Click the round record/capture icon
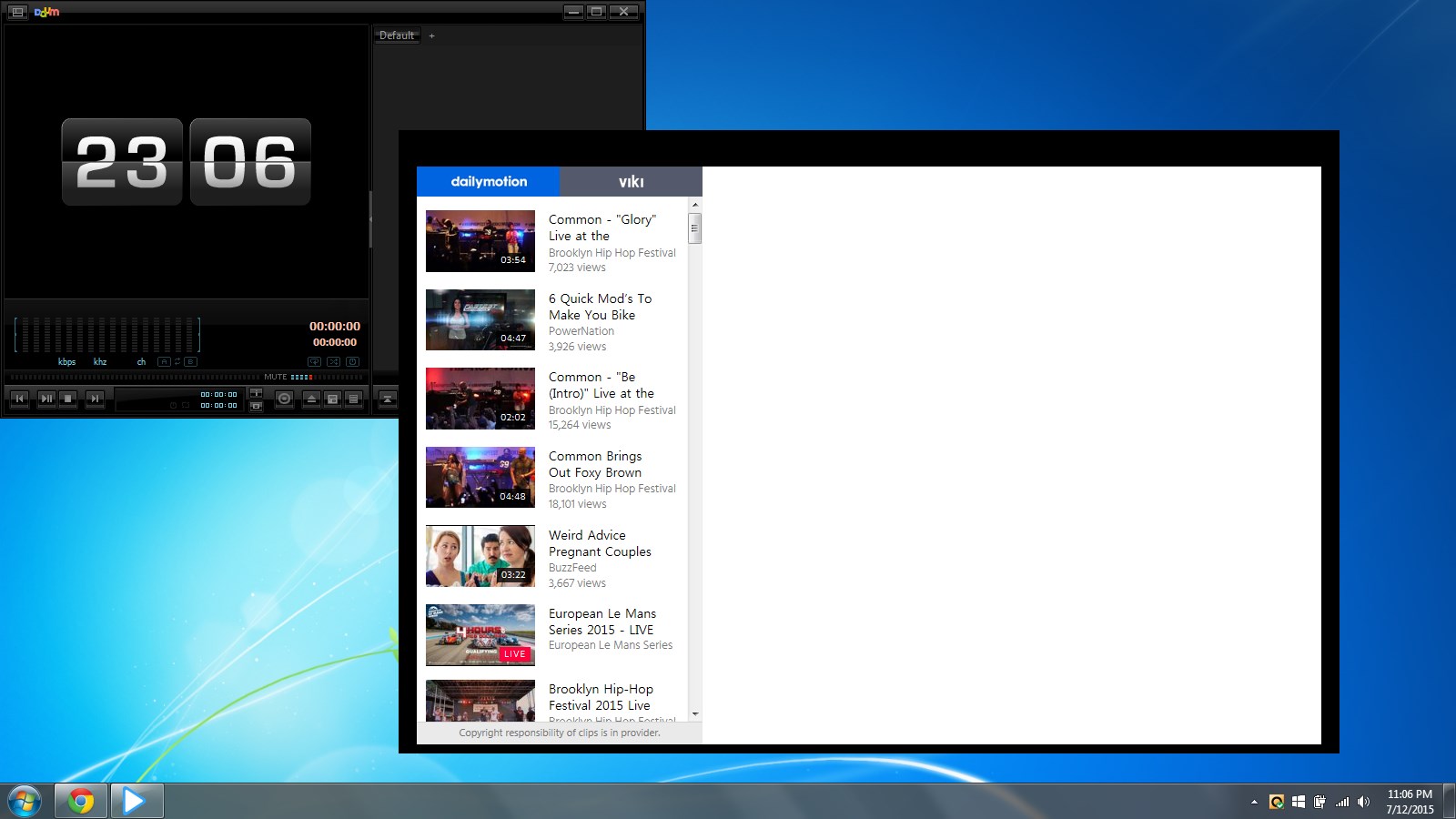Image resolution: width=1456 pixels, height=819 pixels. (x=284, y=399)
